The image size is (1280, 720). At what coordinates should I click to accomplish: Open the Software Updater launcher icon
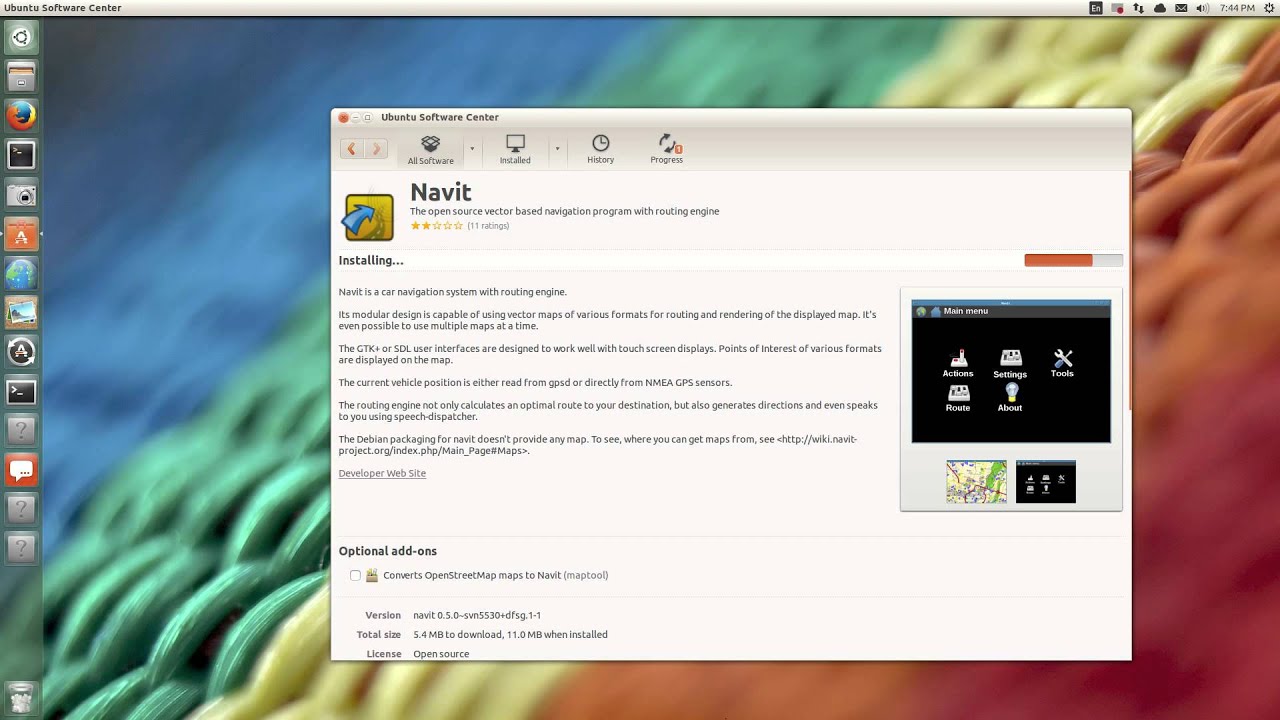(x=21, y=352)
